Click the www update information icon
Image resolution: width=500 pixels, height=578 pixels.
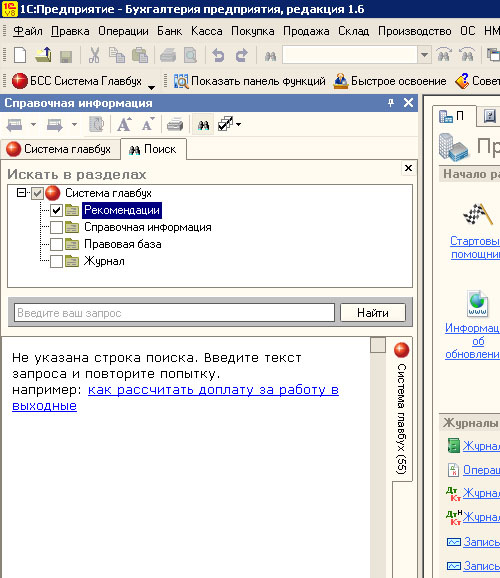tap(478, 304)
